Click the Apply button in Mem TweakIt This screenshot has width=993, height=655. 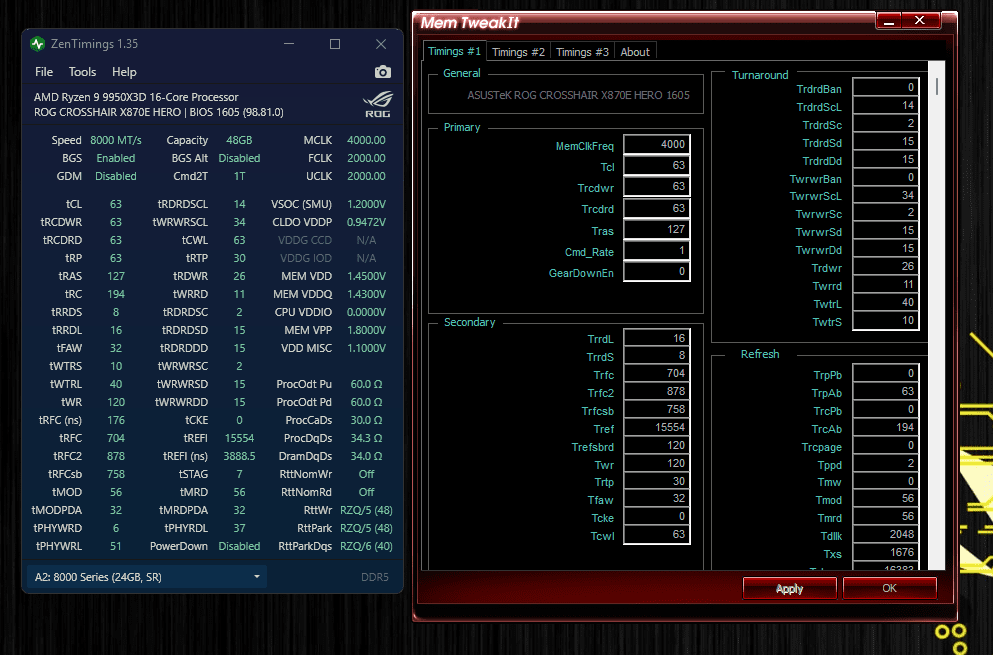click(x=789, y=588)
